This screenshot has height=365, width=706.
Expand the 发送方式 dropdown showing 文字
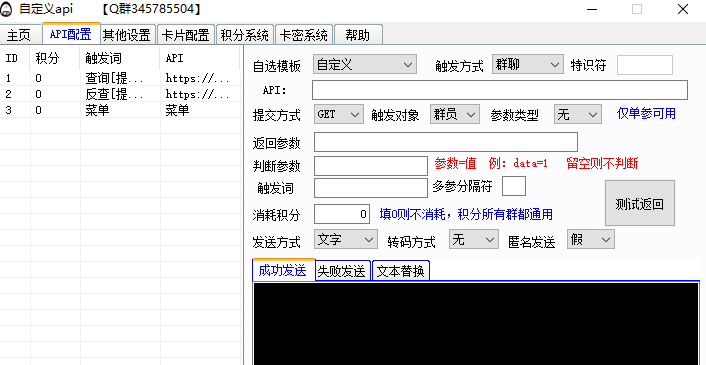click(x=346, y=239)
